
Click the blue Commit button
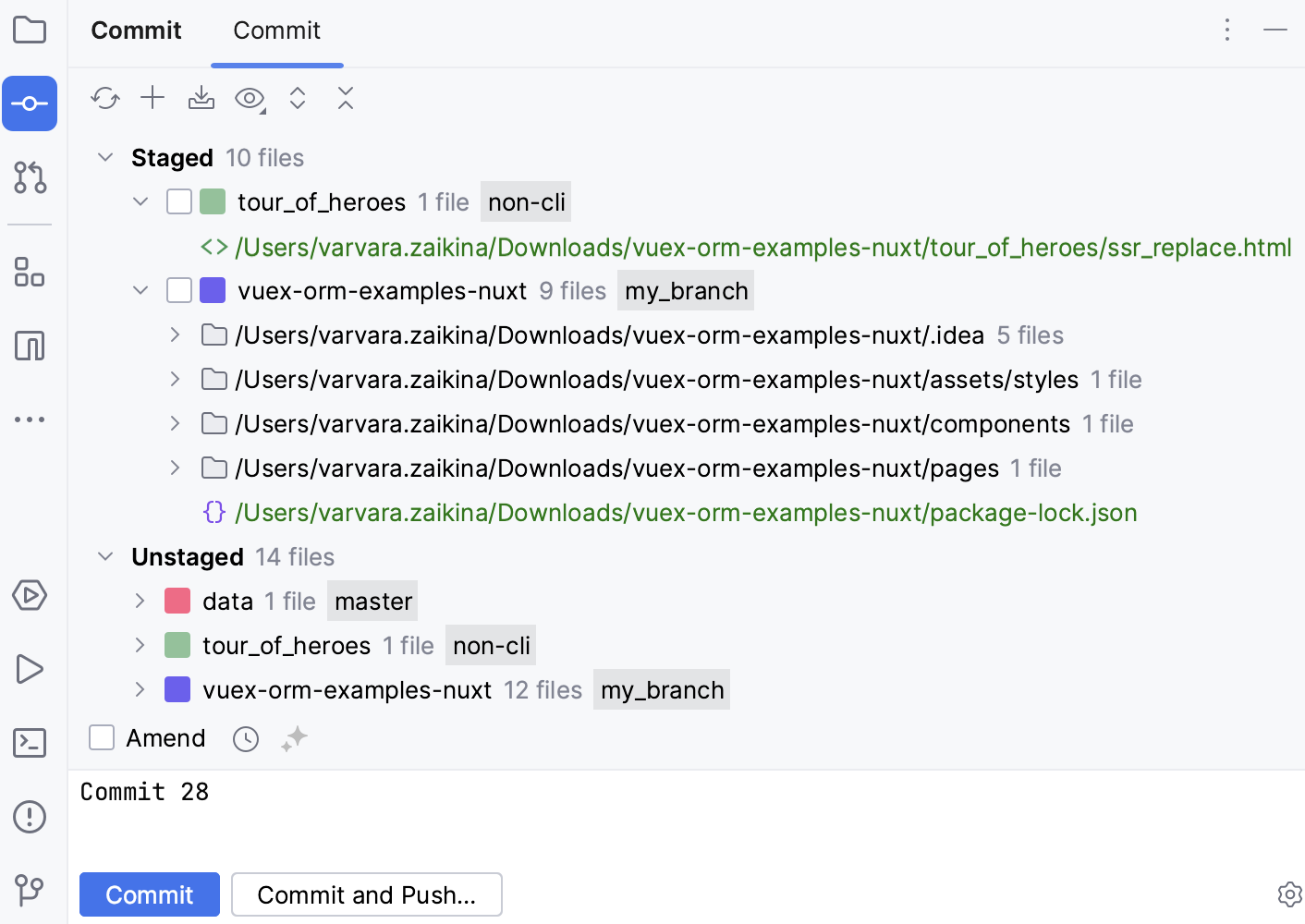tap(150, 894)
